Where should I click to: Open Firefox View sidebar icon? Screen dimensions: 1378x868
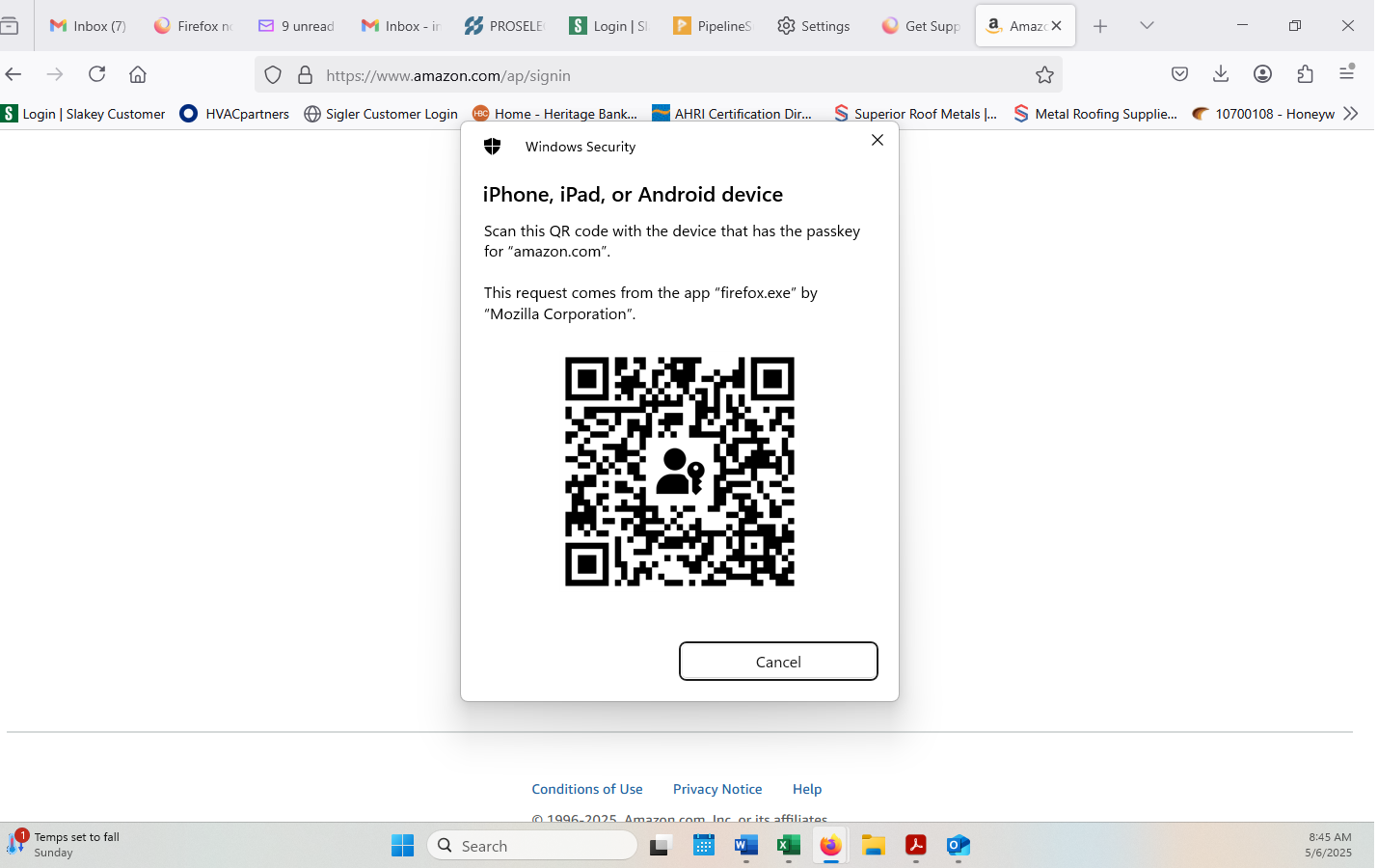tap(10, 26)
